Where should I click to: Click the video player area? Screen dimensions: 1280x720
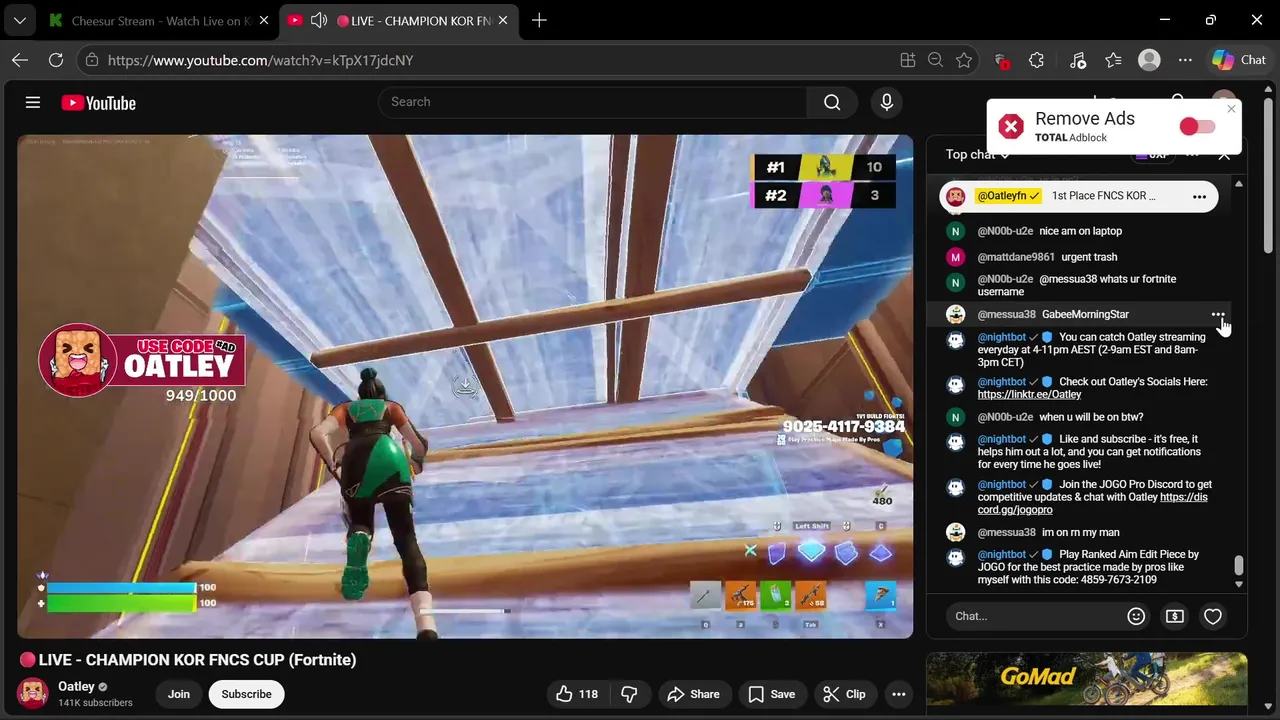tap(465, 386)
